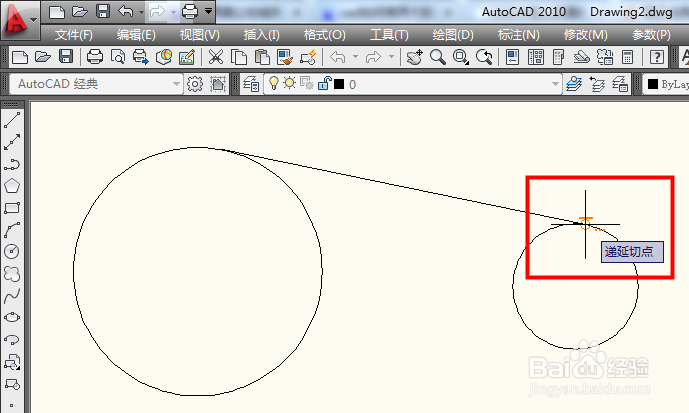Click the Paste clipboard icon
Image resolution: width=689 pixels, height=413 pixels.
pyautogui.click(x=262, y=57)
